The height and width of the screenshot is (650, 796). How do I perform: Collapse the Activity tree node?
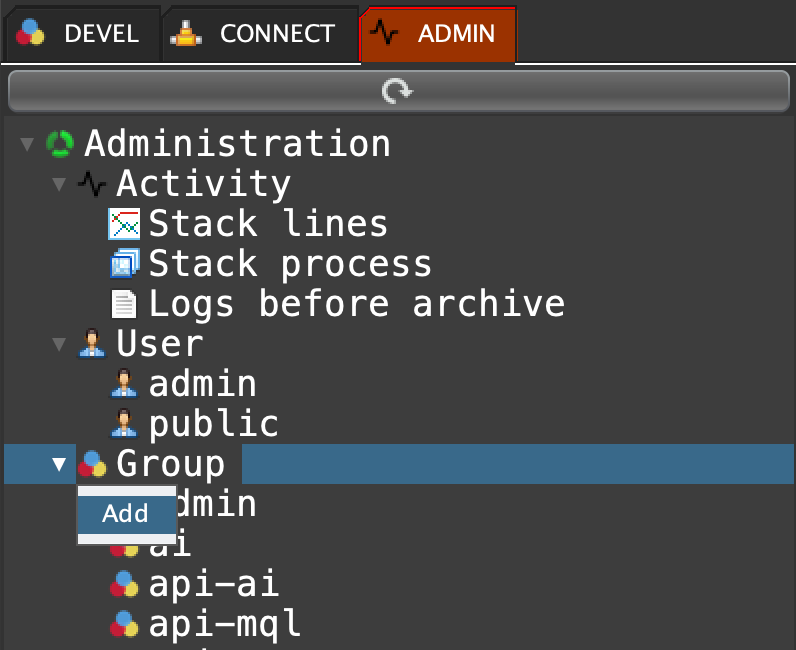click(x=59, y=184)
